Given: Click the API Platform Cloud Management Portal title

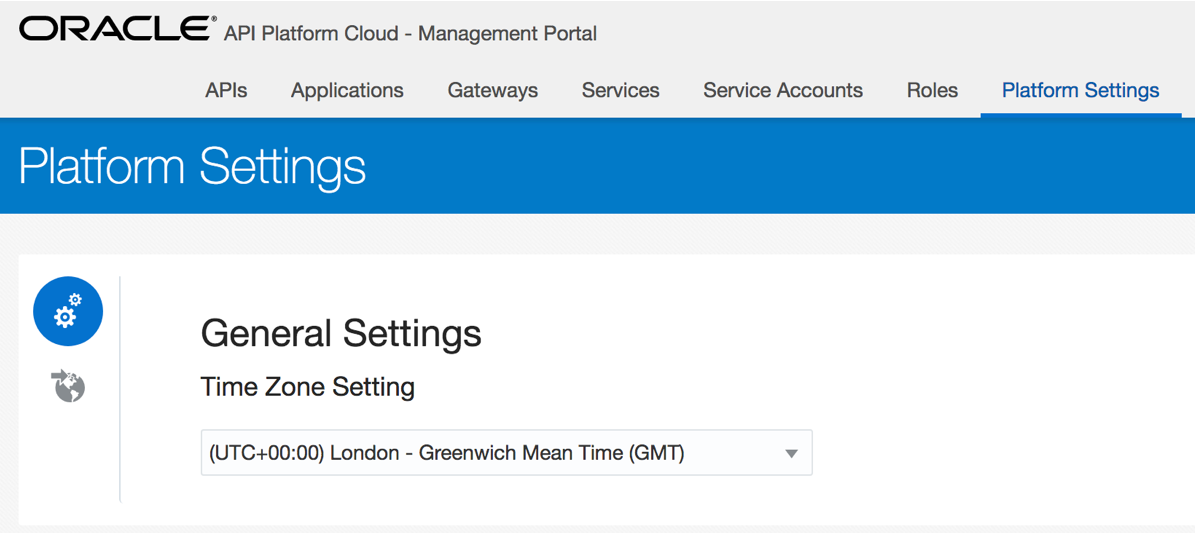Looking at the screenshot, I should tap(411, 34).
